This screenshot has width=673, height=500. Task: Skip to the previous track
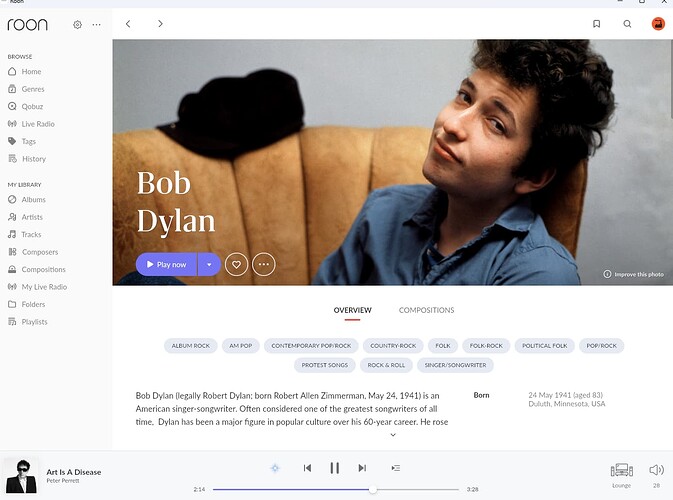(x=307, y=468)
